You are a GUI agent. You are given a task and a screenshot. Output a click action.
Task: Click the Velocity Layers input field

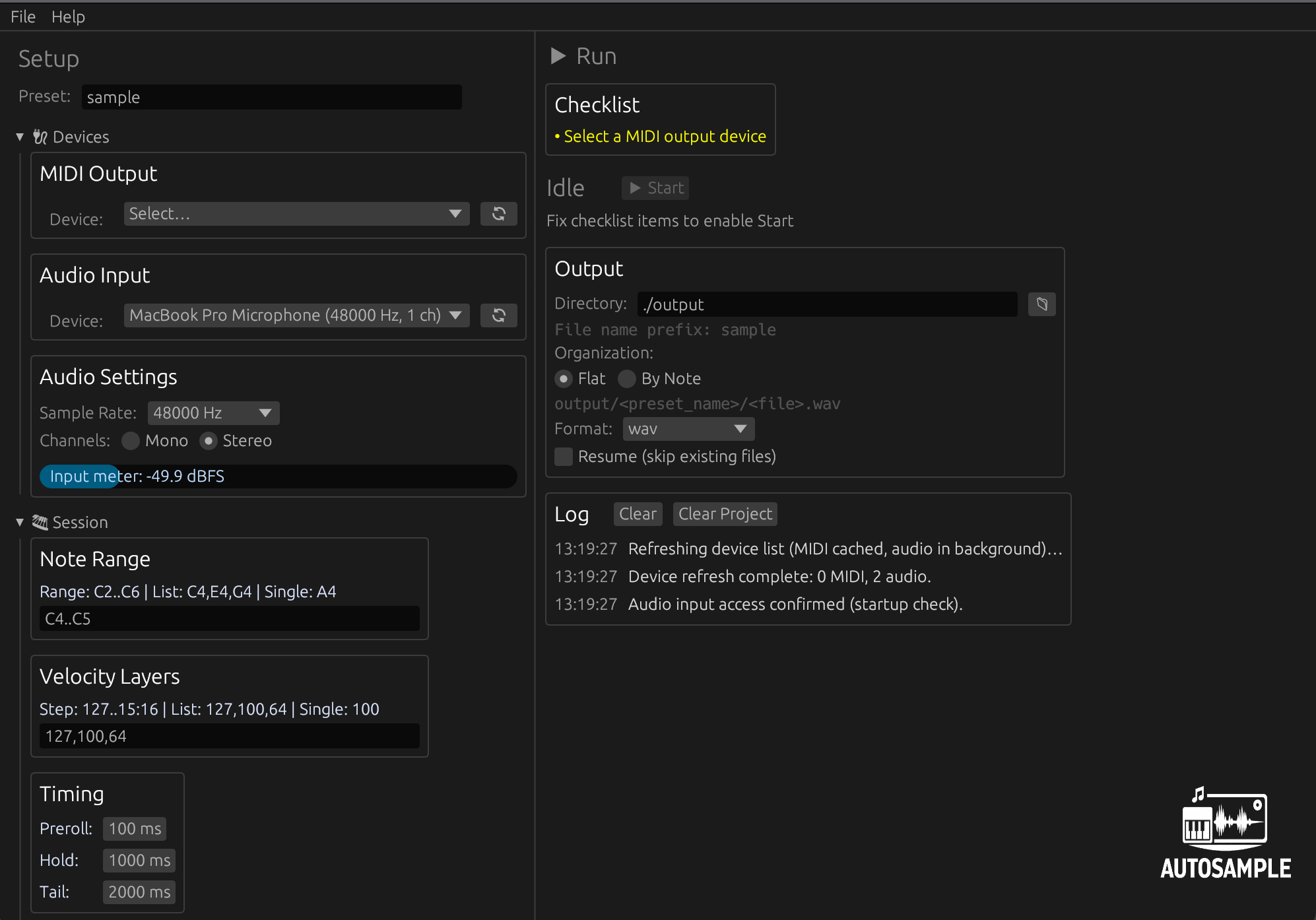[x=230, y=736]
